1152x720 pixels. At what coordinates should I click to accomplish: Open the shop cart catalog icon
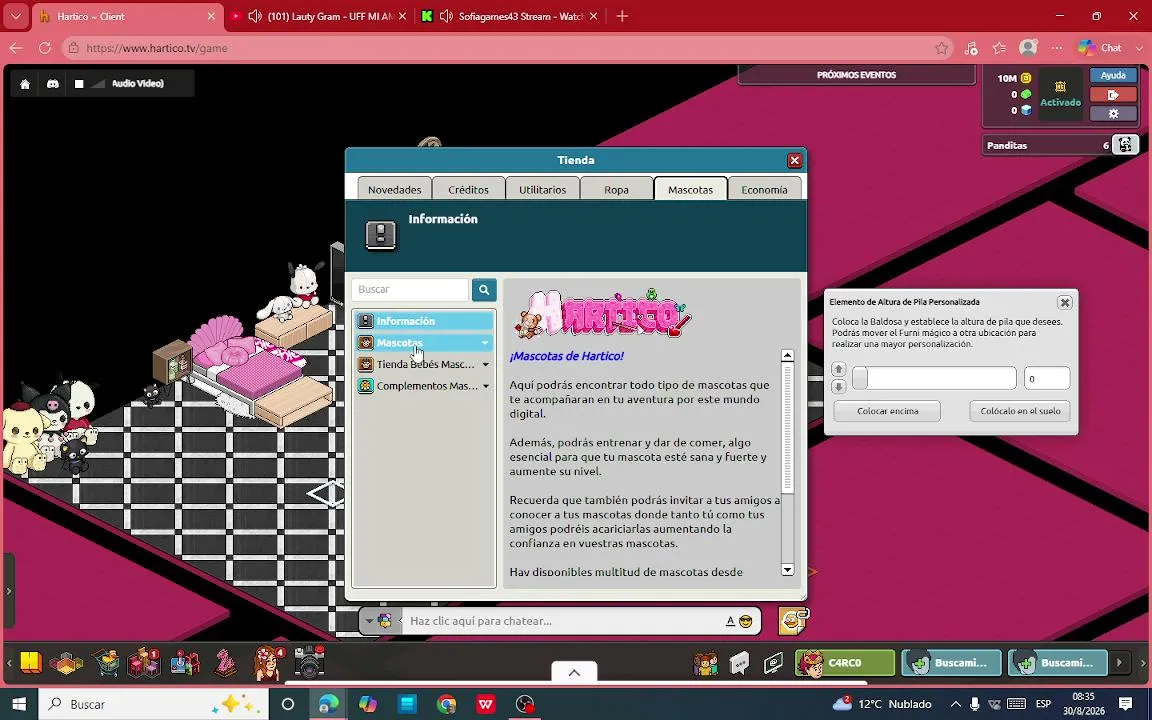pyautogui.click(x=105, y=663)
